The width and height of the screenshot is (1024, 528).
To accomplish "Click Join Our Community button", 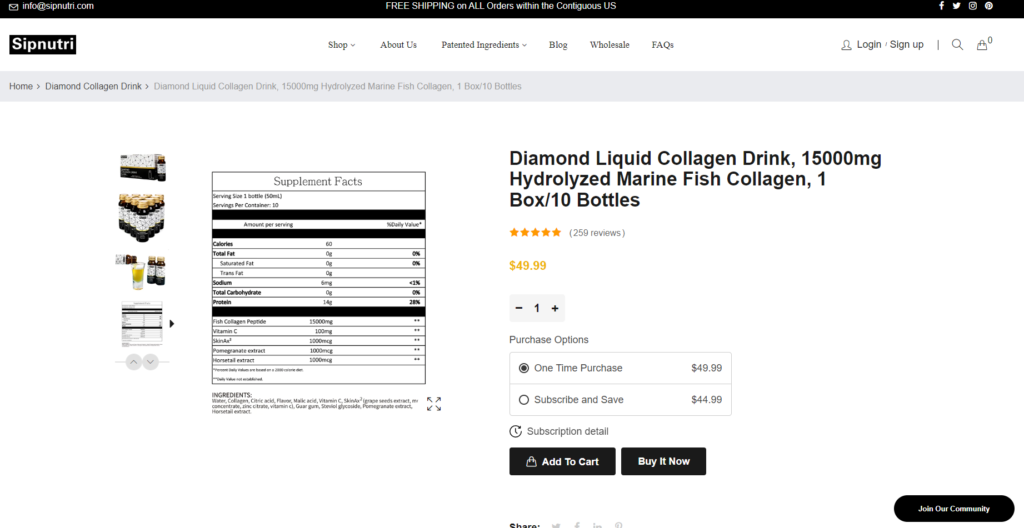I will [953, 508].
